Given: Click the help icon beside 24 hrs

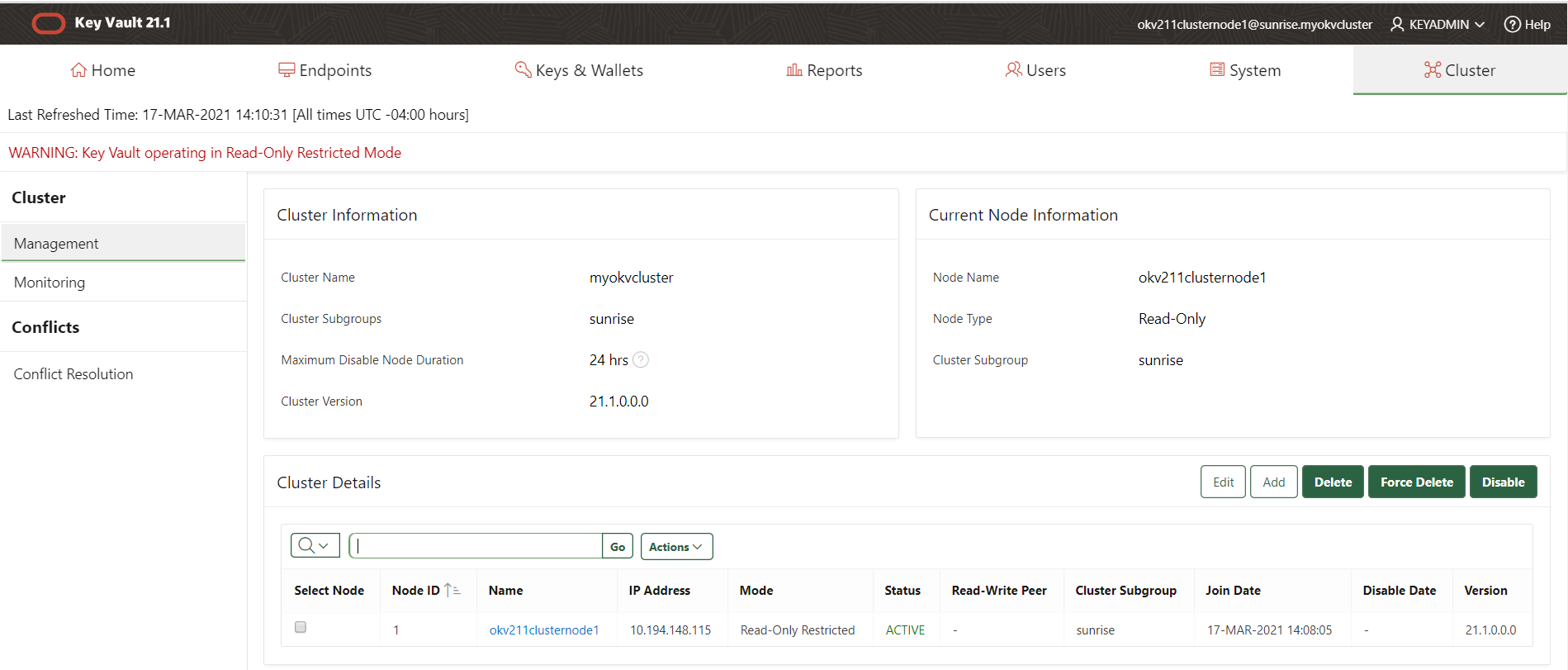Looking at the screenshot, I should pyautogui.click(x=641, y=360).
